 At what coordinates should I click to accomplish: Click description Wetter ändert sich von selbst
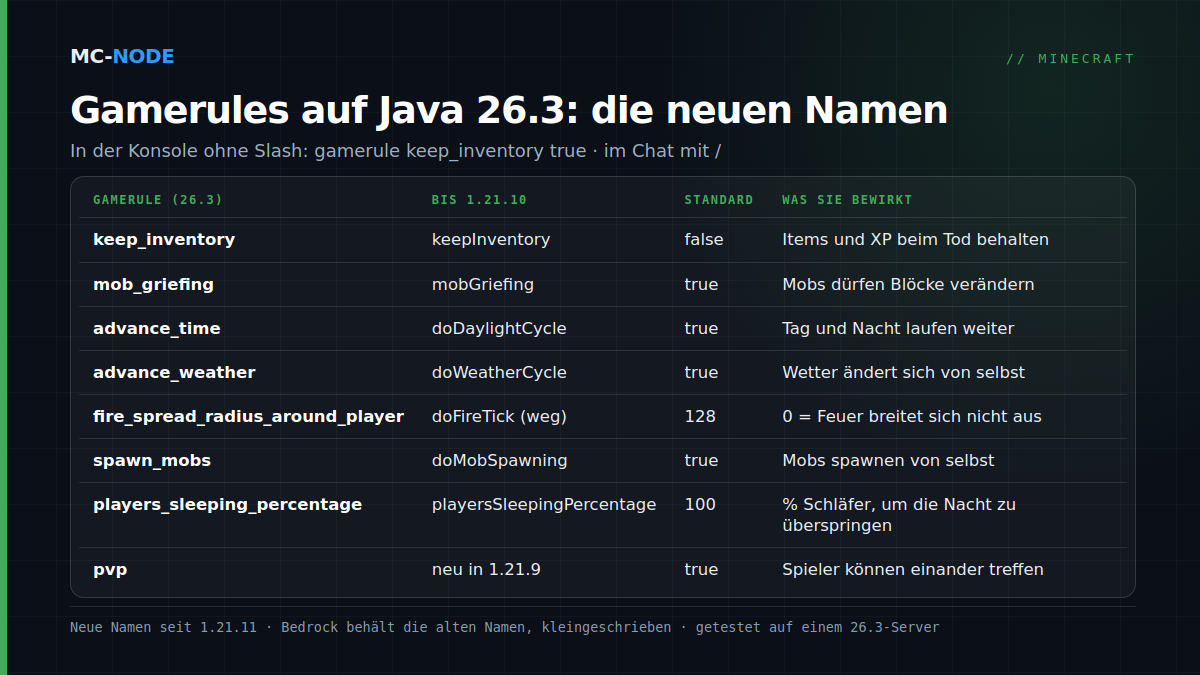903,372
